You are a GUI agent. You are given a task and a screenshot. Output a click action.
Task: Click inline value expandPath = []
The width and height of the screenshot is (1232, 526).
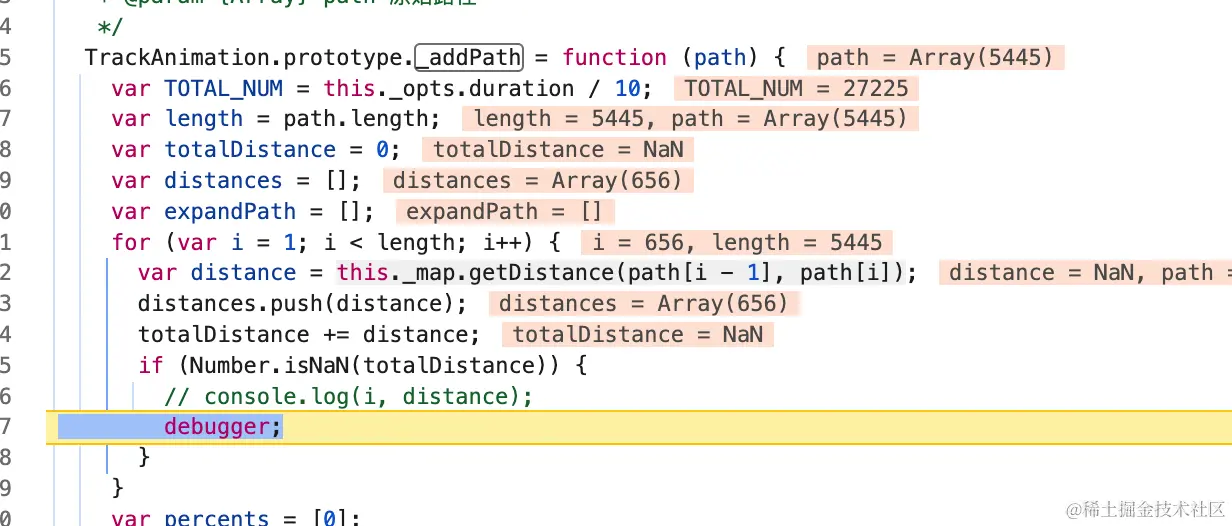click(x=504, y=211)
